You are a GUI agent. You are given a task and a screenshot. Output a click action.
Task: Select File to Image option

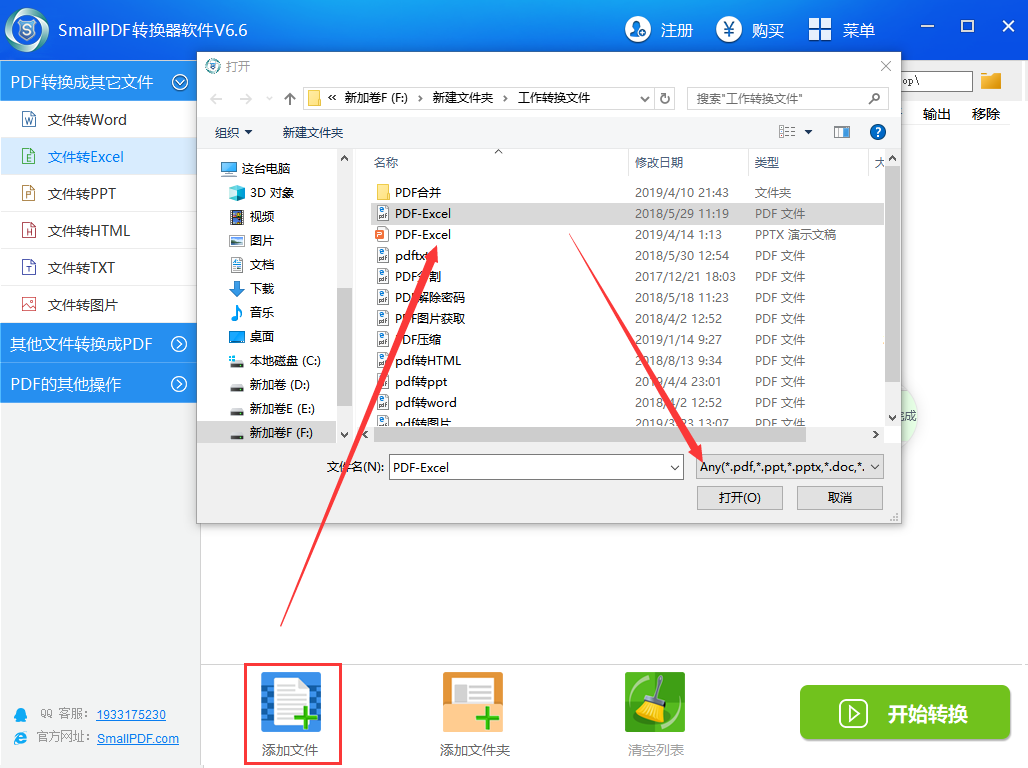98,305
